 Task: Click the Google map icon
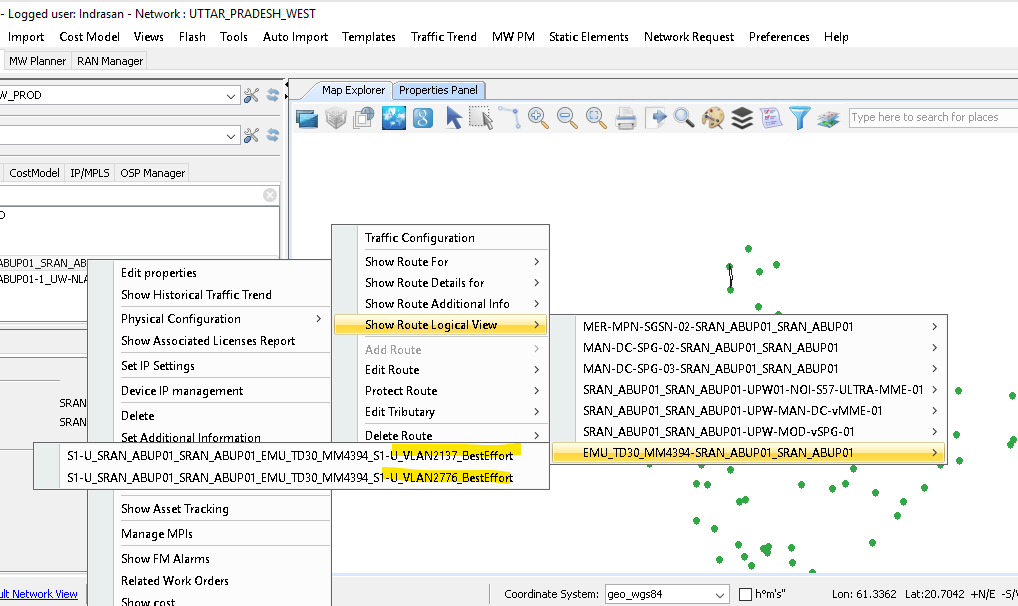(x=423, y=118)
